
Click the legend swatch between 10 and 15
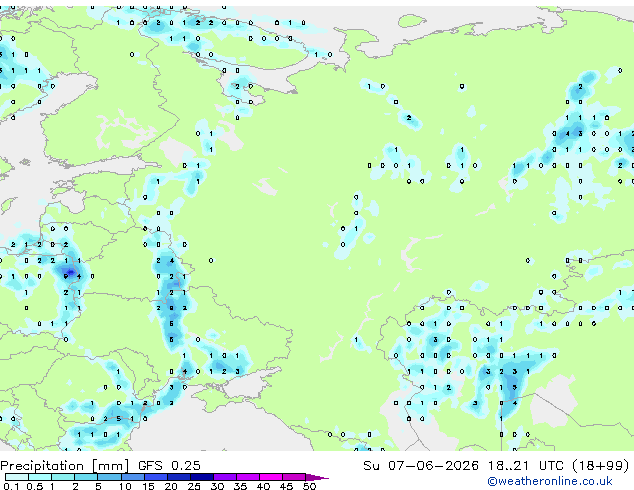click(x=133, y=477)
